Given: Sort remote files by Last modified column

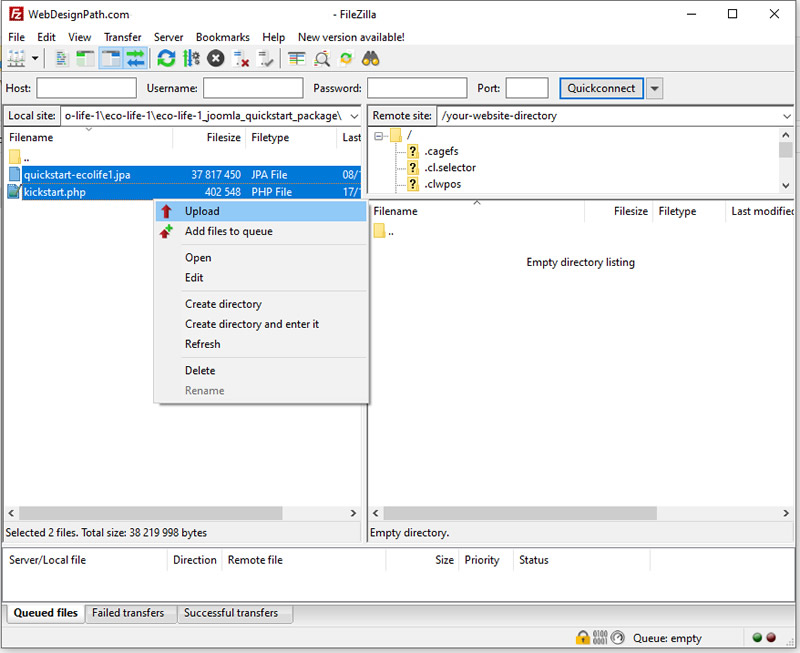Looking at the screenshot, I should 760,211.
